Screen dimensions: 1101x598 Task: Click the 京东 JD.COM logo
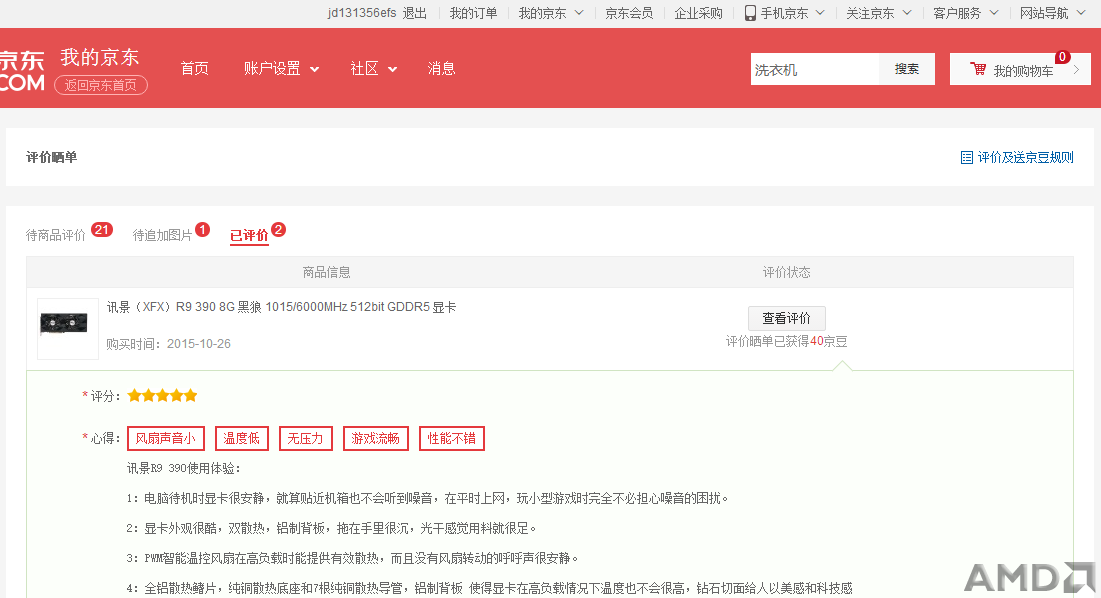[x=22, y=70]
